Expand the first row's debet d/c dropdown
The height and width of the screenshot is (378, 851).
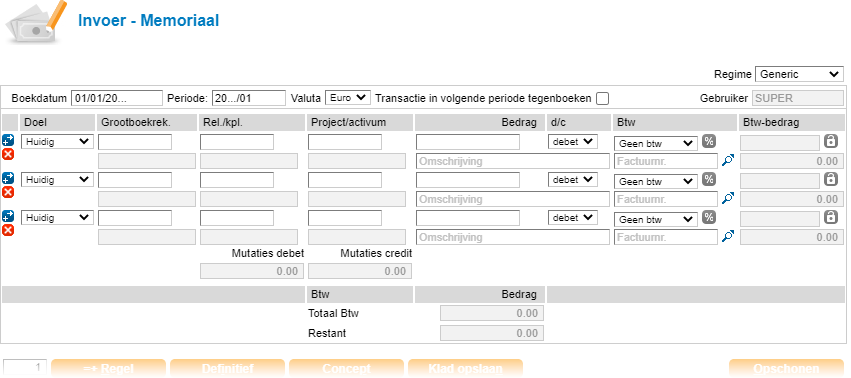tap(573, 142)
